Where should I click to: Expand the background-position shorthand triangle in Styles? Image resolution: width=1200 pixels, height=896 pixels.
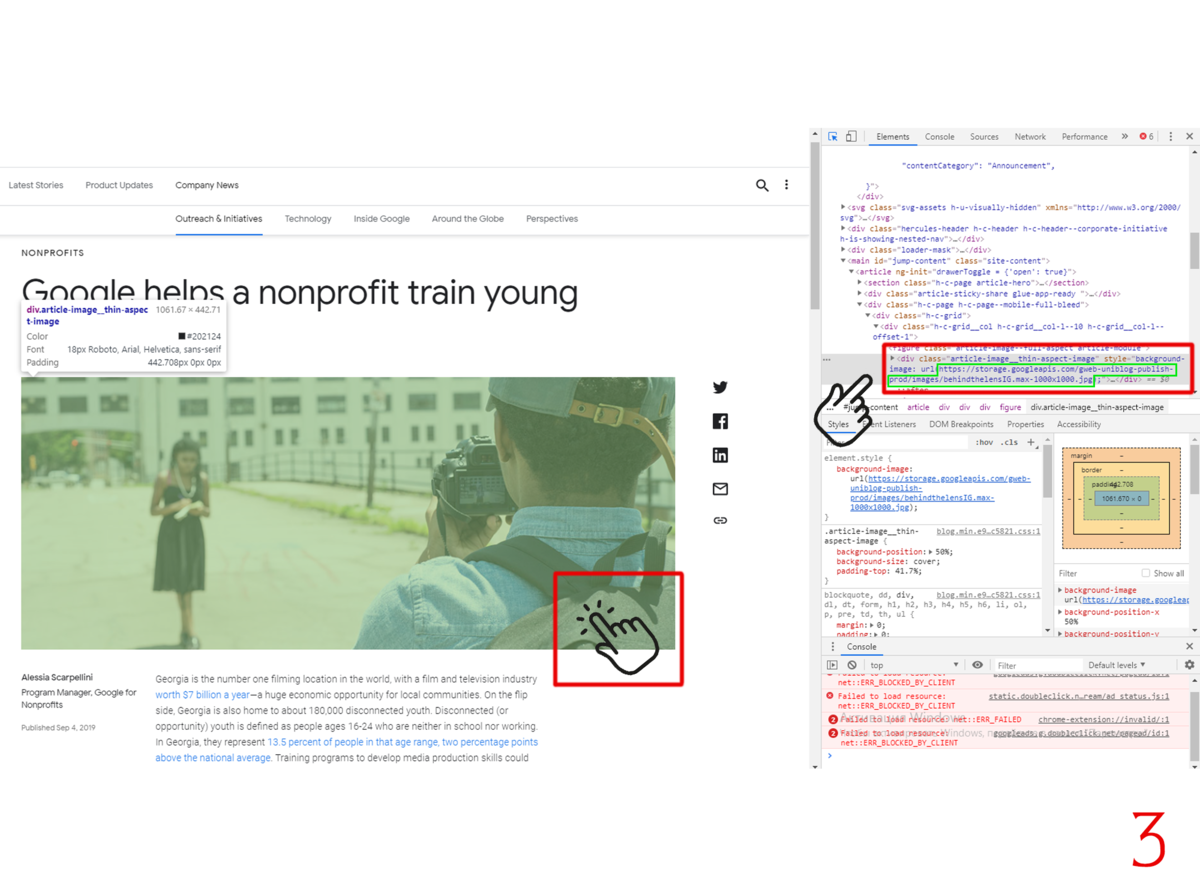[931, 552]
